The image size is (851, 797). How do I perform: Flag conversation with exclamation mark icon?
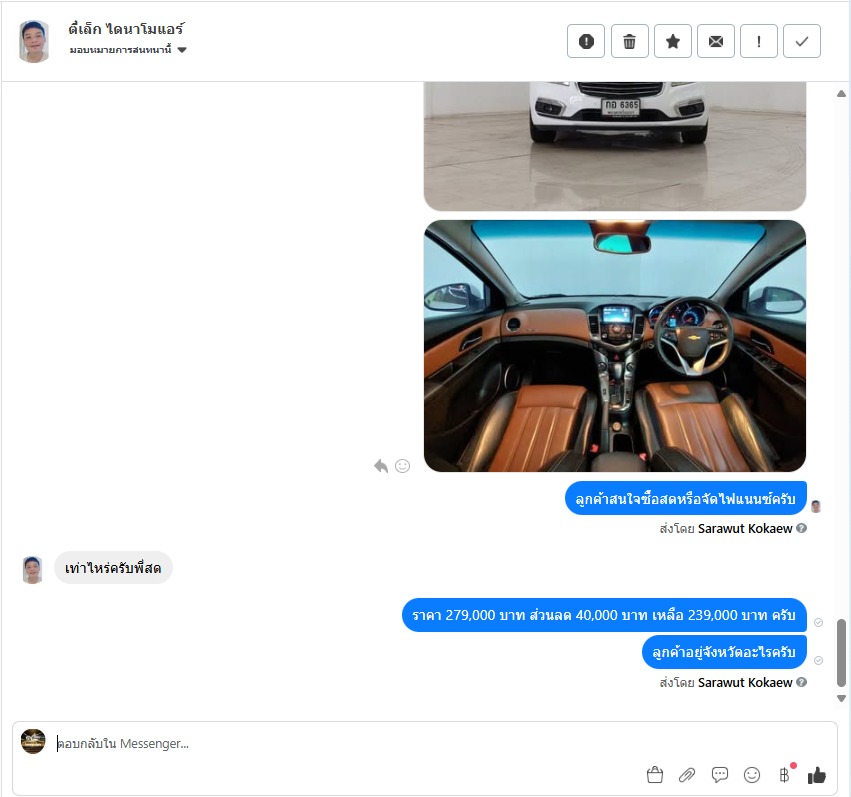point(759,41)
